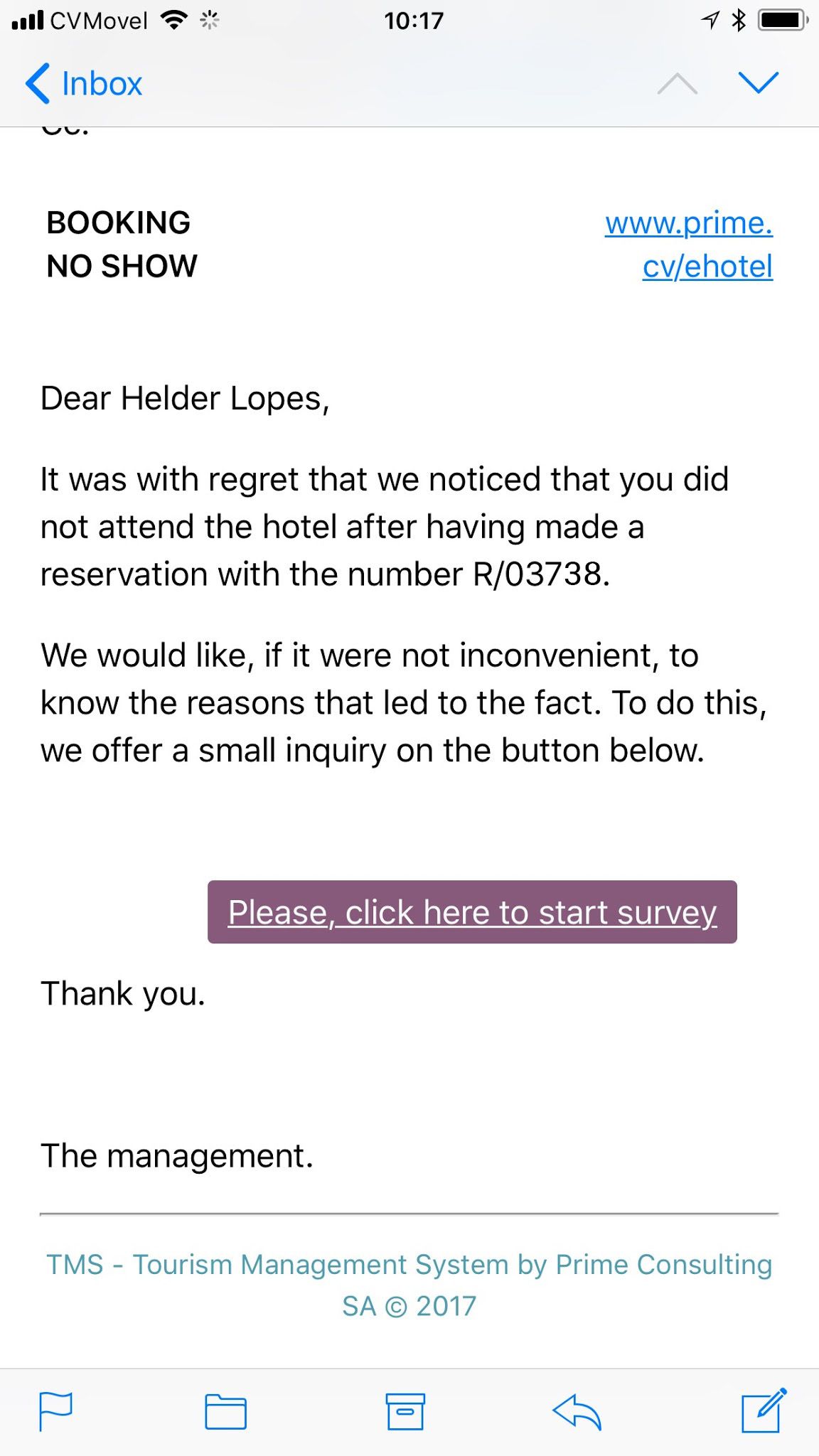819x1456 pixels.
Task: Tap the reply arrow icon
Action: pos(577,1410)
